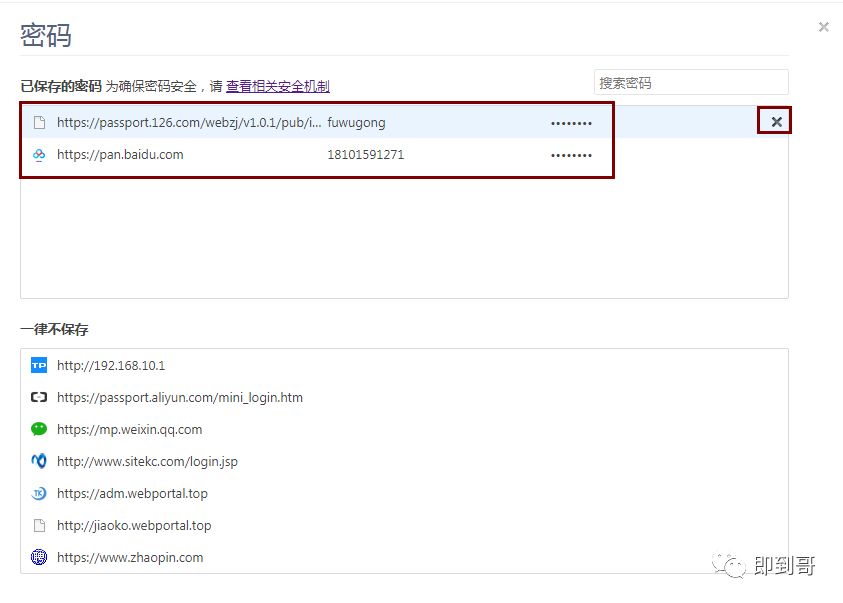
Task: Click the page icon beside passport.126.com
Action: 39,123
